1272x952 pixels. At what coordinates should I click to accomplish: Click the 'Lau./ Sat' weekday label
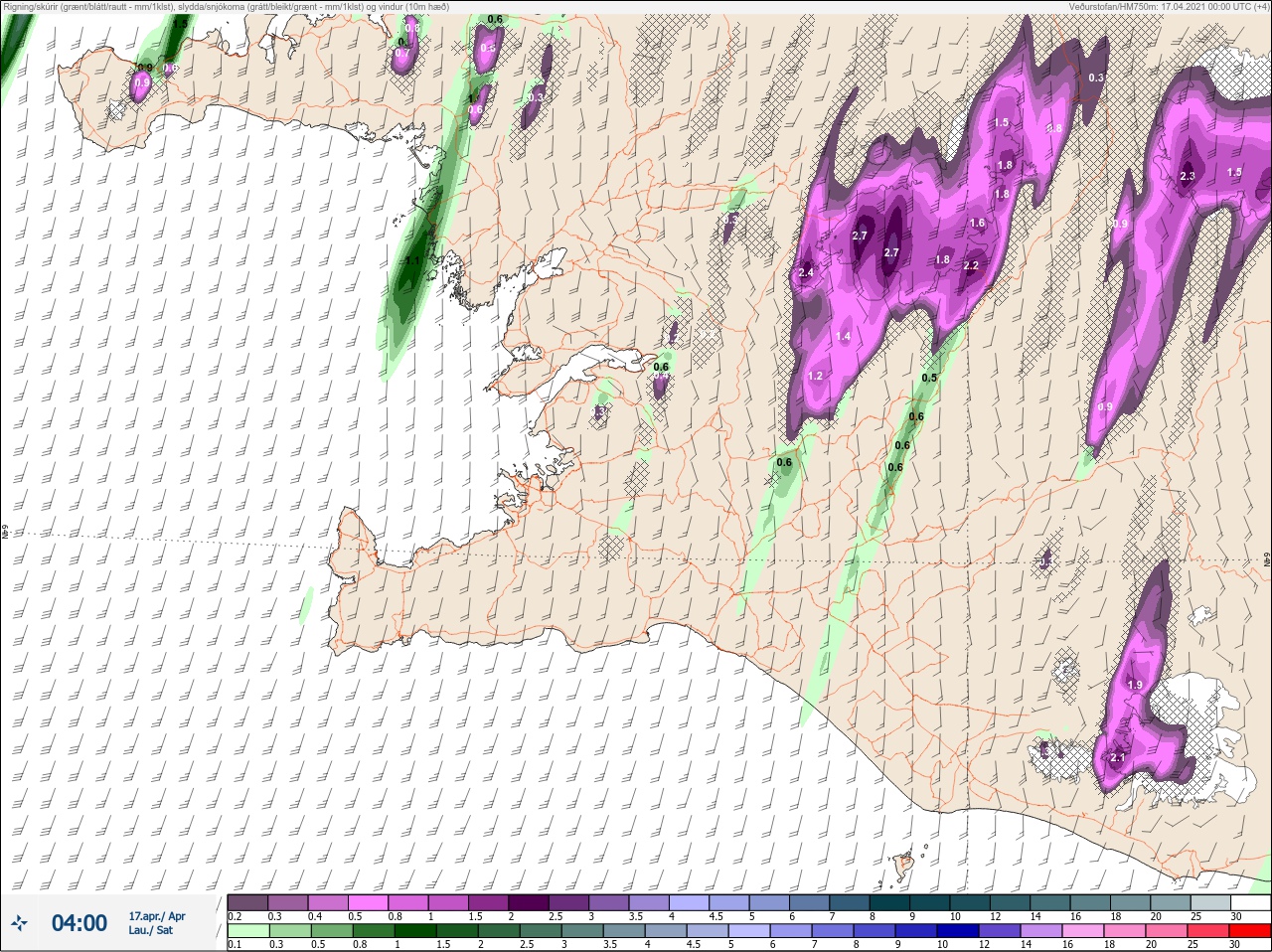pos(151,930)
